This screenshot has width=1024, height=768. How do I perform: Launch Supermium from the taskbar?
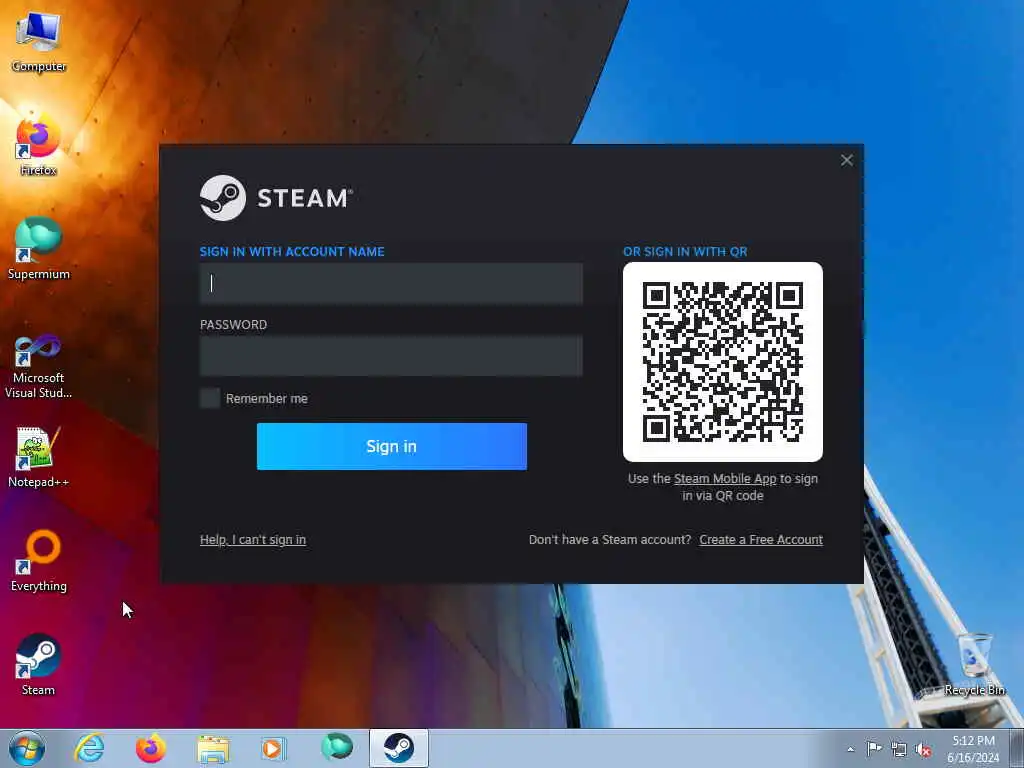337,747
